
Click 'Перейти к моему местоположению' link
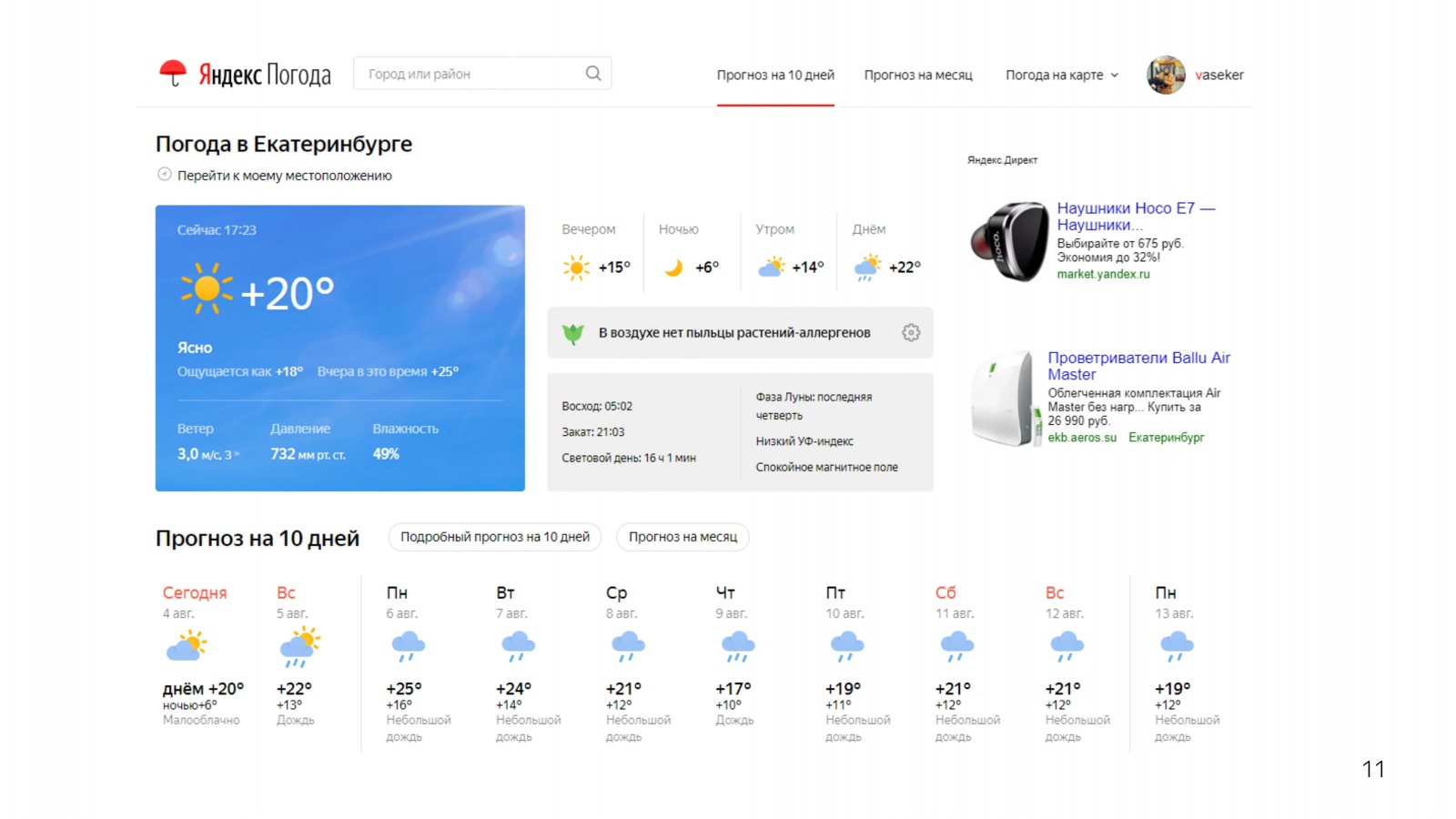285,176
